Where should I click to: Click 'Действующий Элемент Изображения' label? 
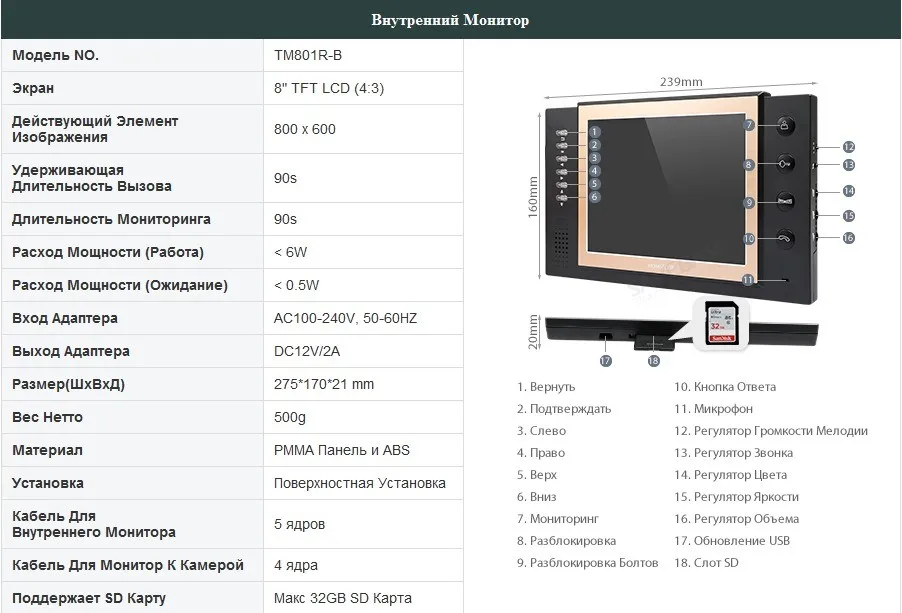[x=95, y=129]
